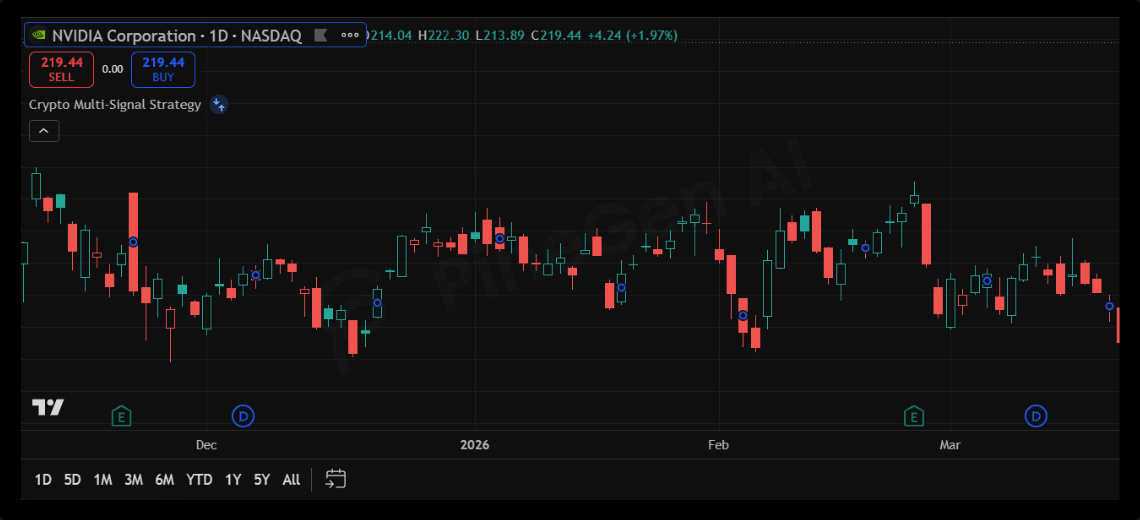Collapse the indicator legend with the chevron button

(44, 131)
